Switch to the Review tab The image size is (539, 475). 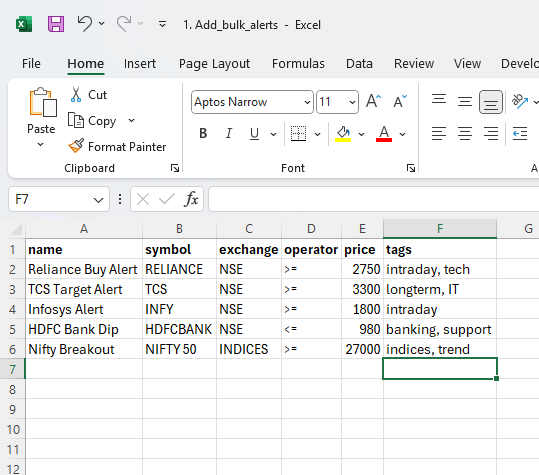coord(414,64)
